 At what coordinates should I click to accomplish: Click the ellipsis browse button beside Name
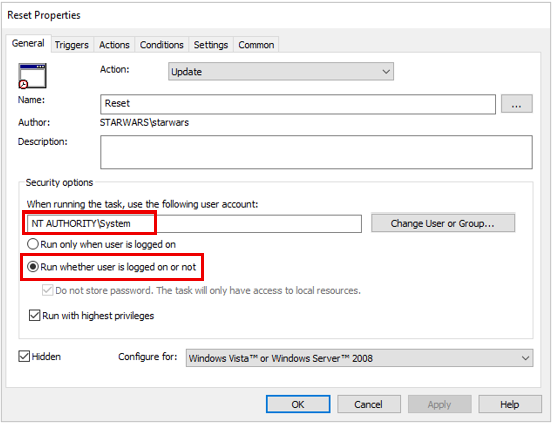(x=516, y=104)
